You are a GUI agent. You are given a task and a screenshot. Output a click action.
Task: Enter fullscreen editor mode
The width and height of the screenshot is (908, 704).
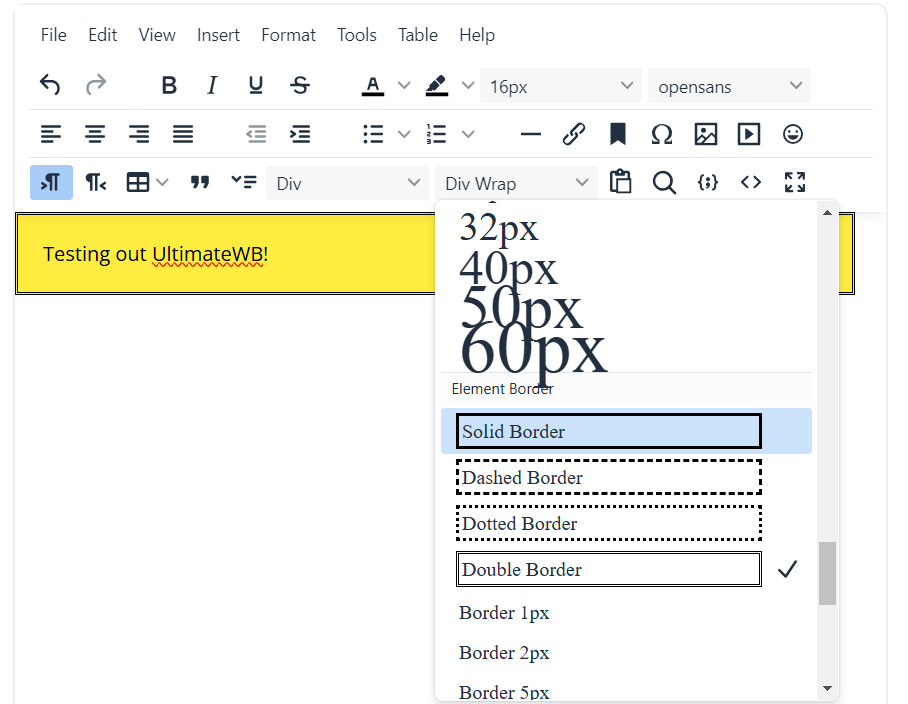click(x=795, y=182)
